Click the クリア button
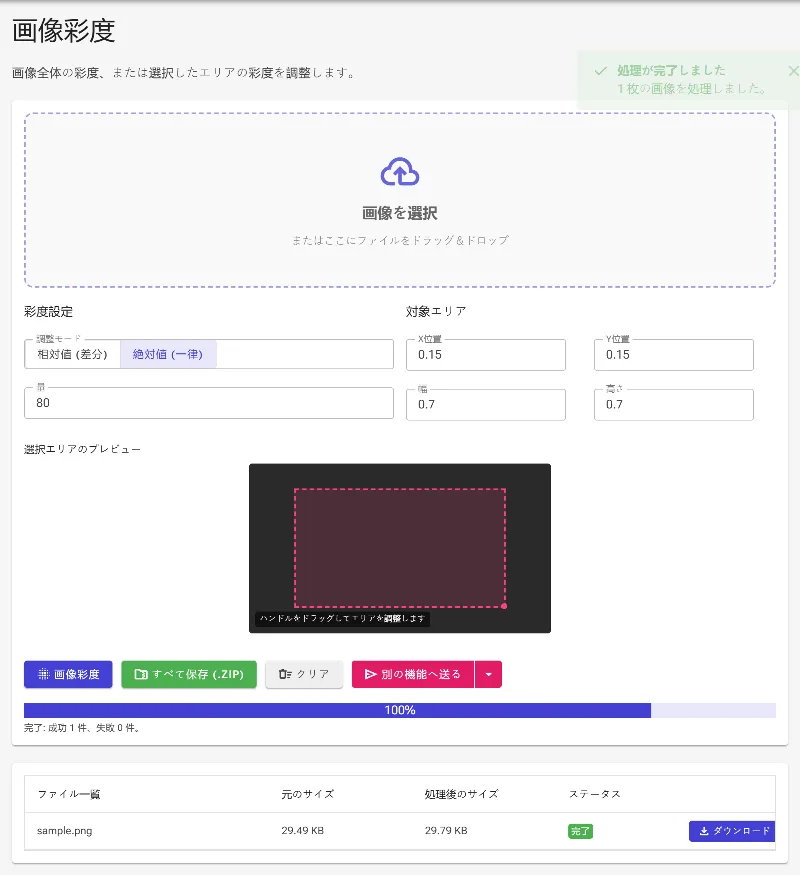 click(304, 674)
